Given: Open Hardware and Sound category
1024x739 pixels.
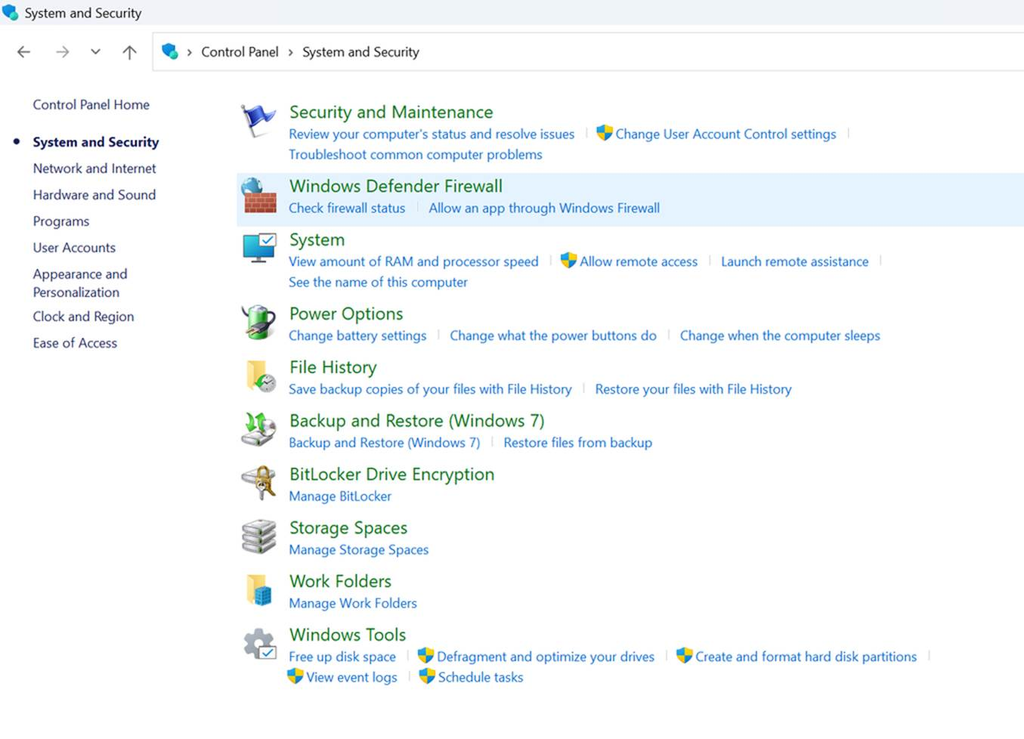Looking at the screenshot, I should pyautogui.click(x=95, y=195).
